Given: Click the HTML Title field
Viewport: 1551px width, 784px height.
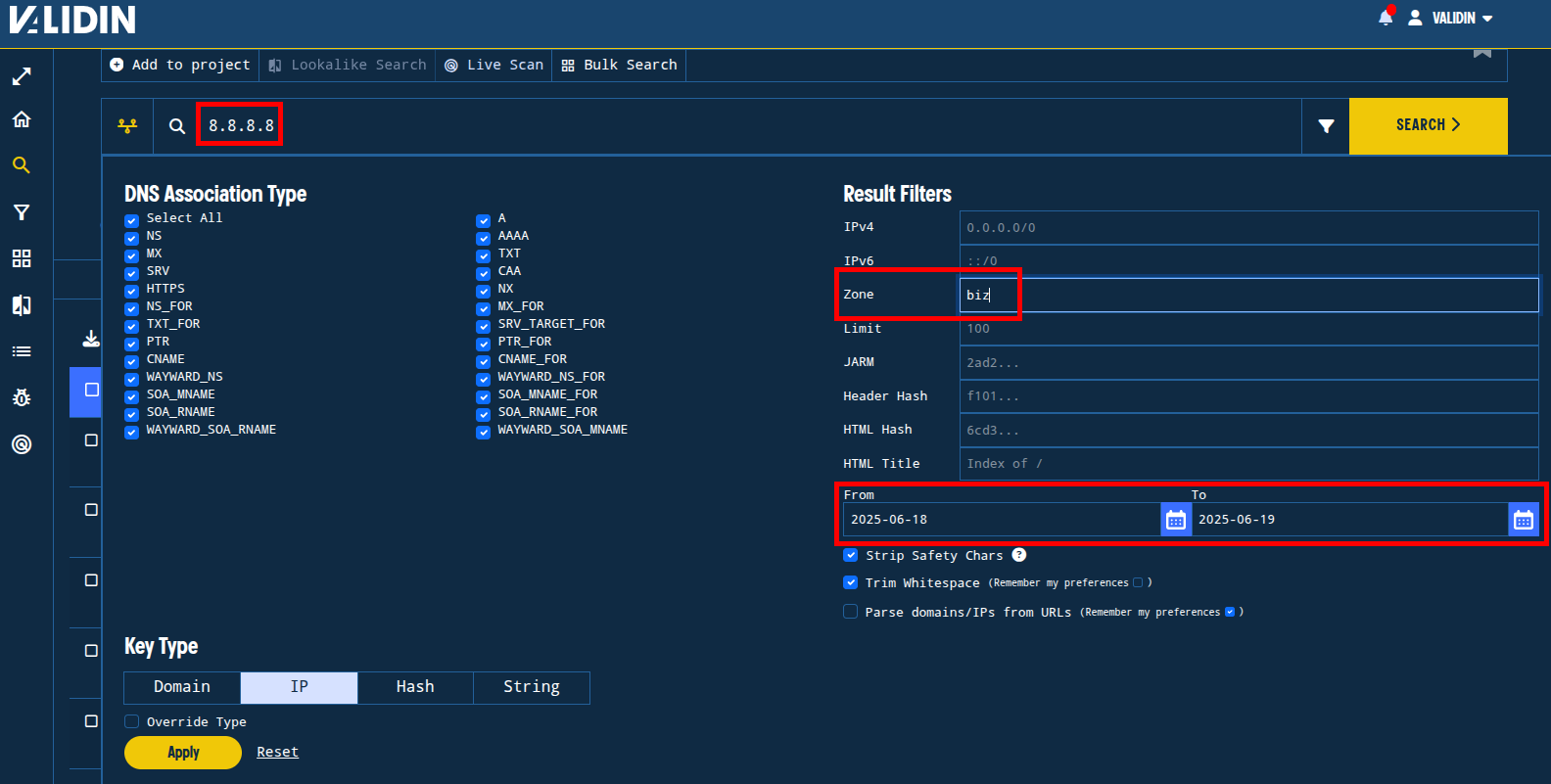Looking at the screenshot, I should coord(1248,464).
